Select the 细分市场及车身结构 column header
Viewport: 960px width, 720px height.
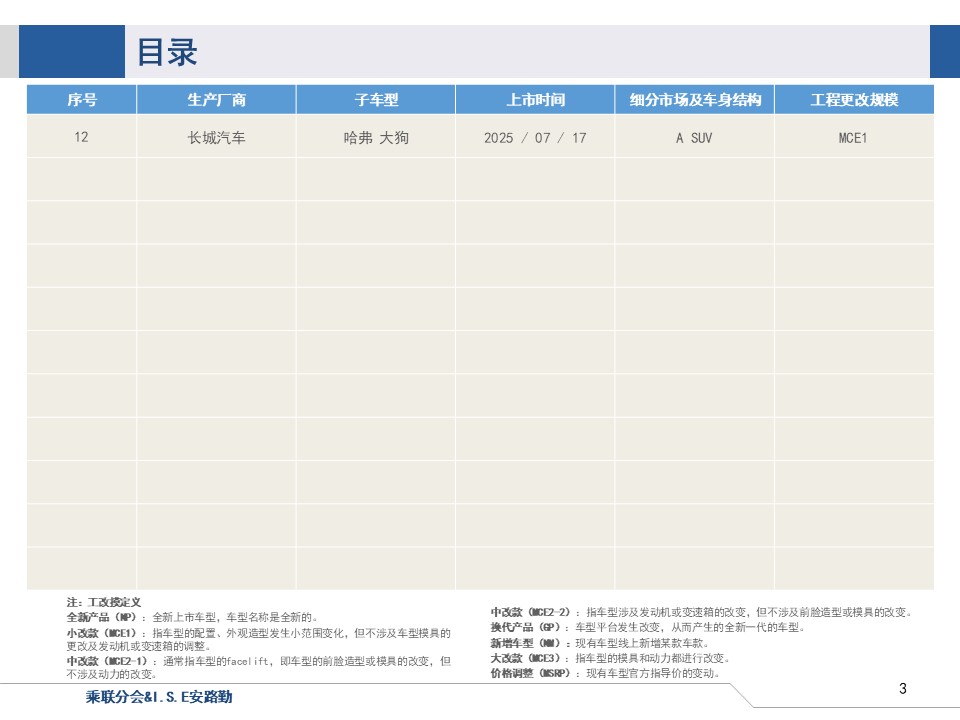point(695,99)
